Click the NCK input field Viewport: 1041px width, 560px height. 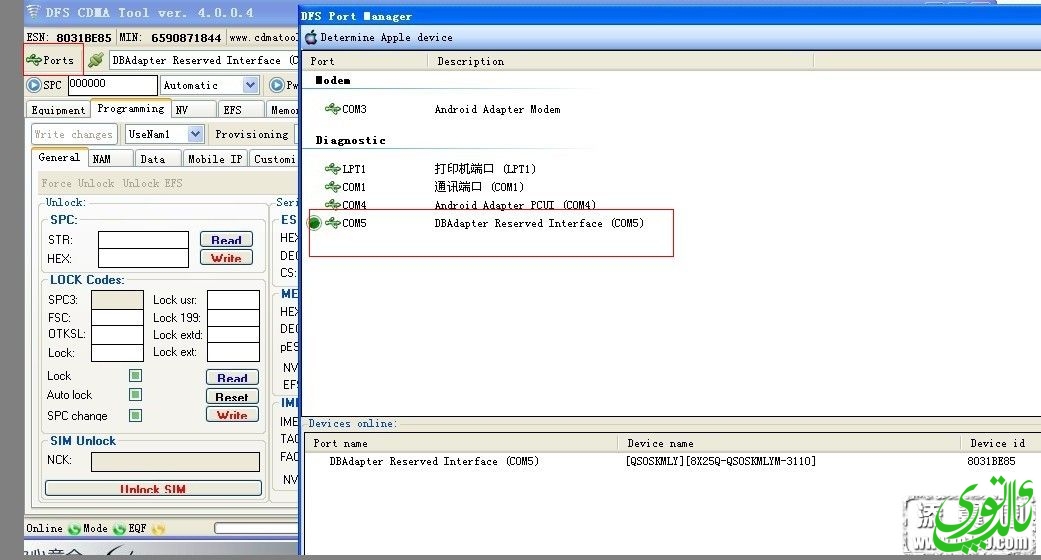[x=175, y=462]
